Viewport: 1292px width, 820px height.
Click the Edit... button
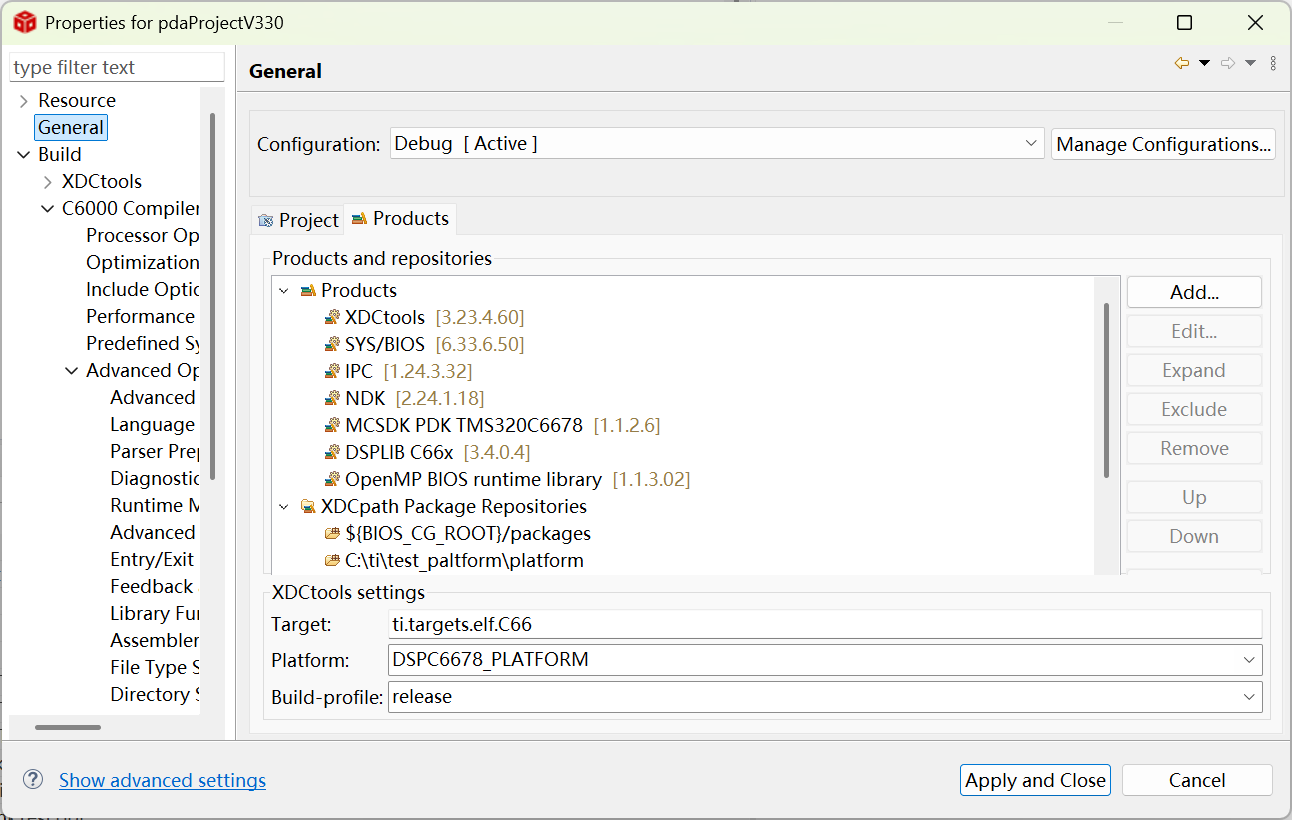[x=1194, y=331]
